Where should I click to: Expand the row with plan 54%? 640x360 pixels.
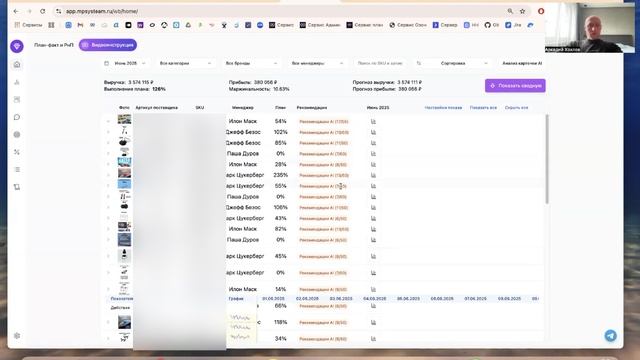tap(109, 121)
